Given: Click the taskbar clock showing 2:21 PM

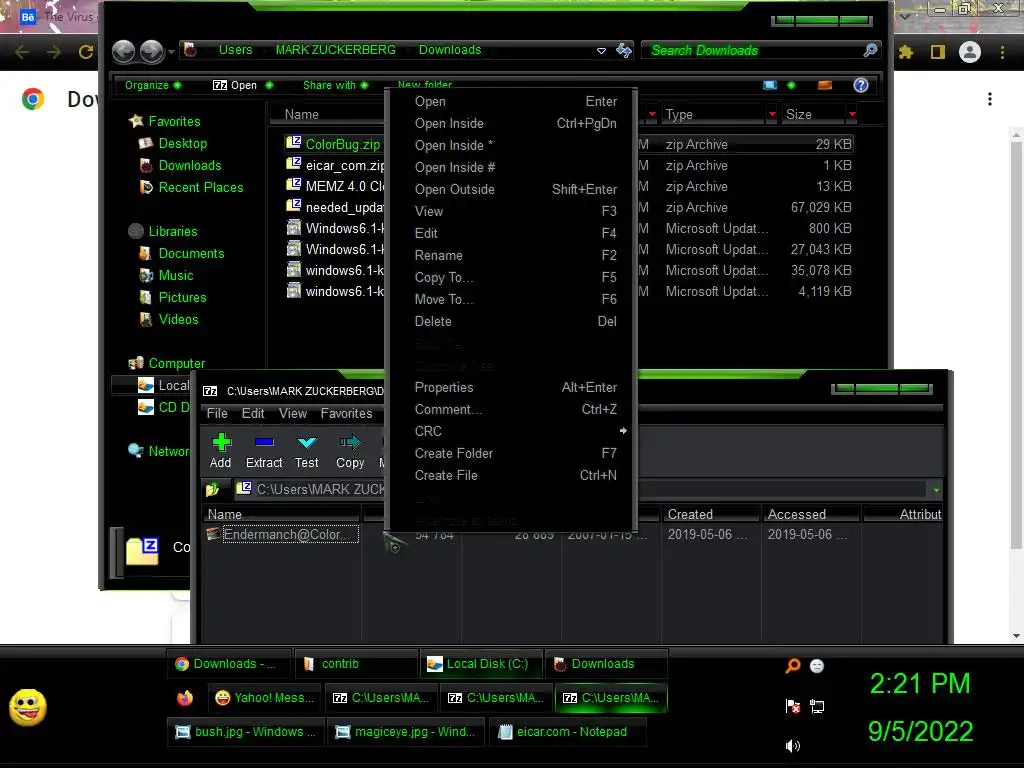Looking at the screenshot, I should 920,684.
